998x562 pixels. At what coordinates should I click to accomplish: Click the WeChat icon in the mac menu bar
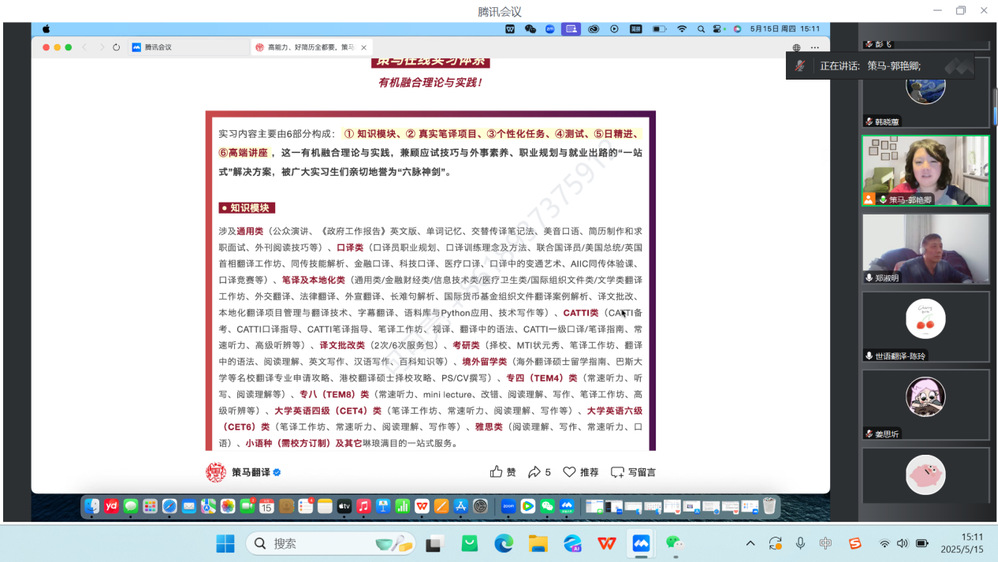530,29
